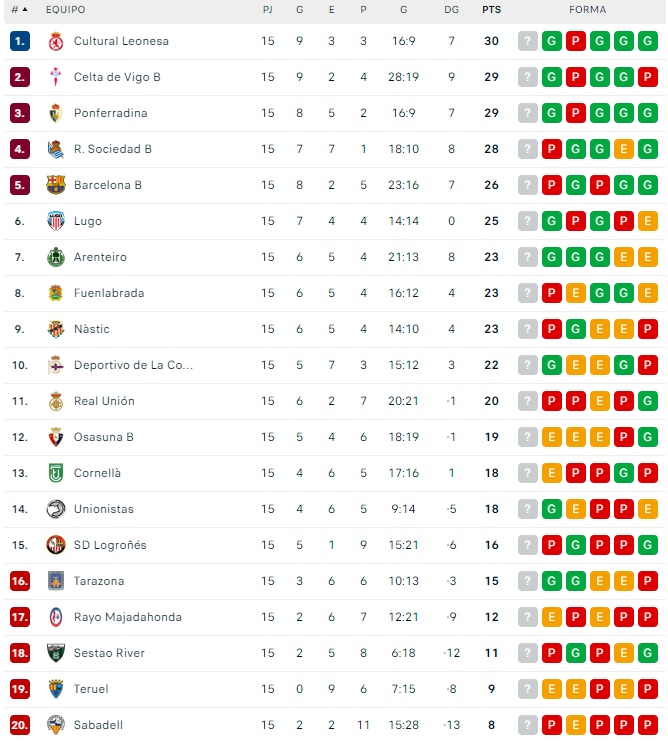Expand the sort arrow beside the # header
Image resolution: width=668 pixels, height=743 pixels.
28,10
